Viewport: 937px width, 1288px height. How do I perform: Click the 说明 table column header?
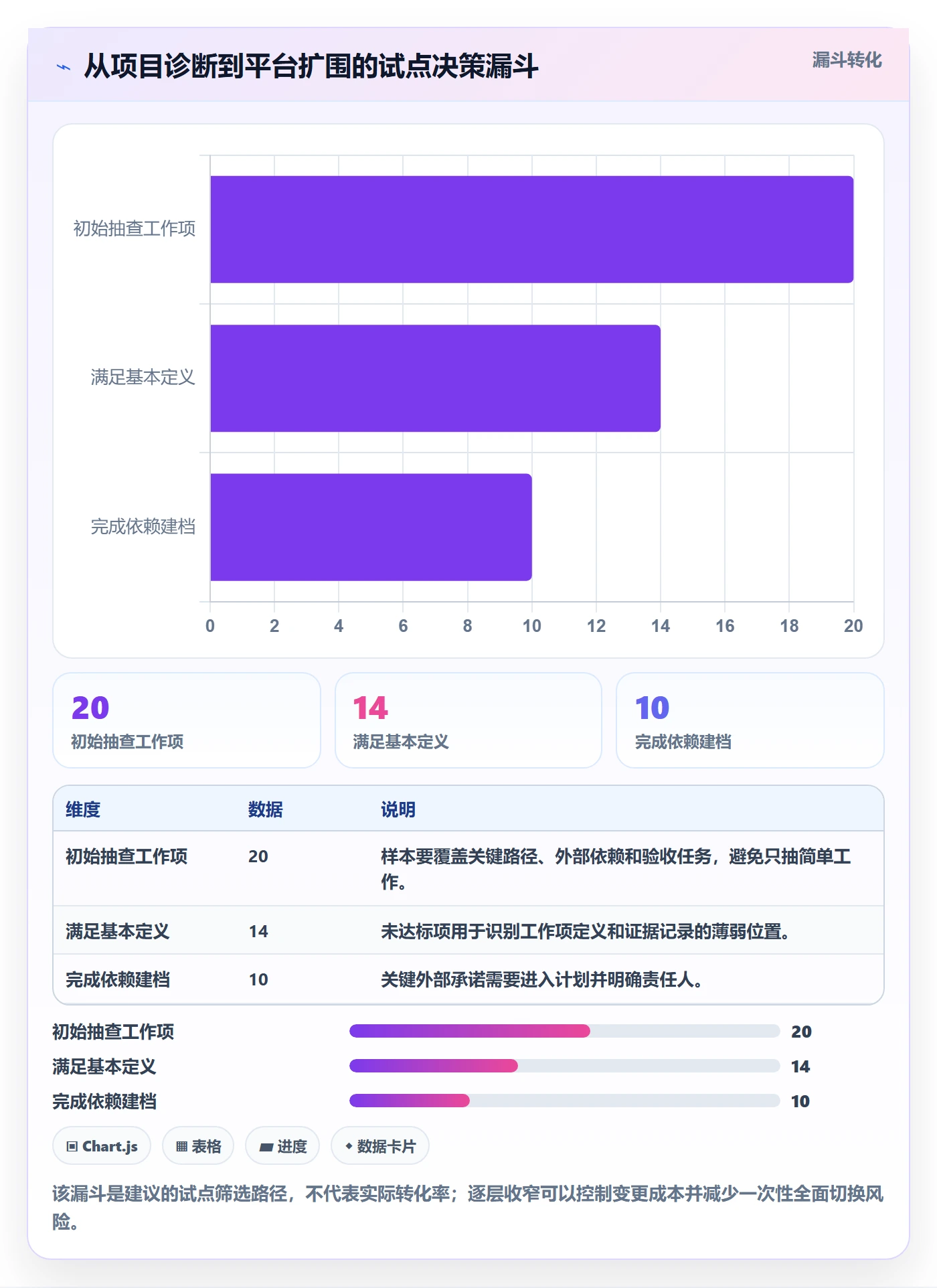click(x=398, y=809)
